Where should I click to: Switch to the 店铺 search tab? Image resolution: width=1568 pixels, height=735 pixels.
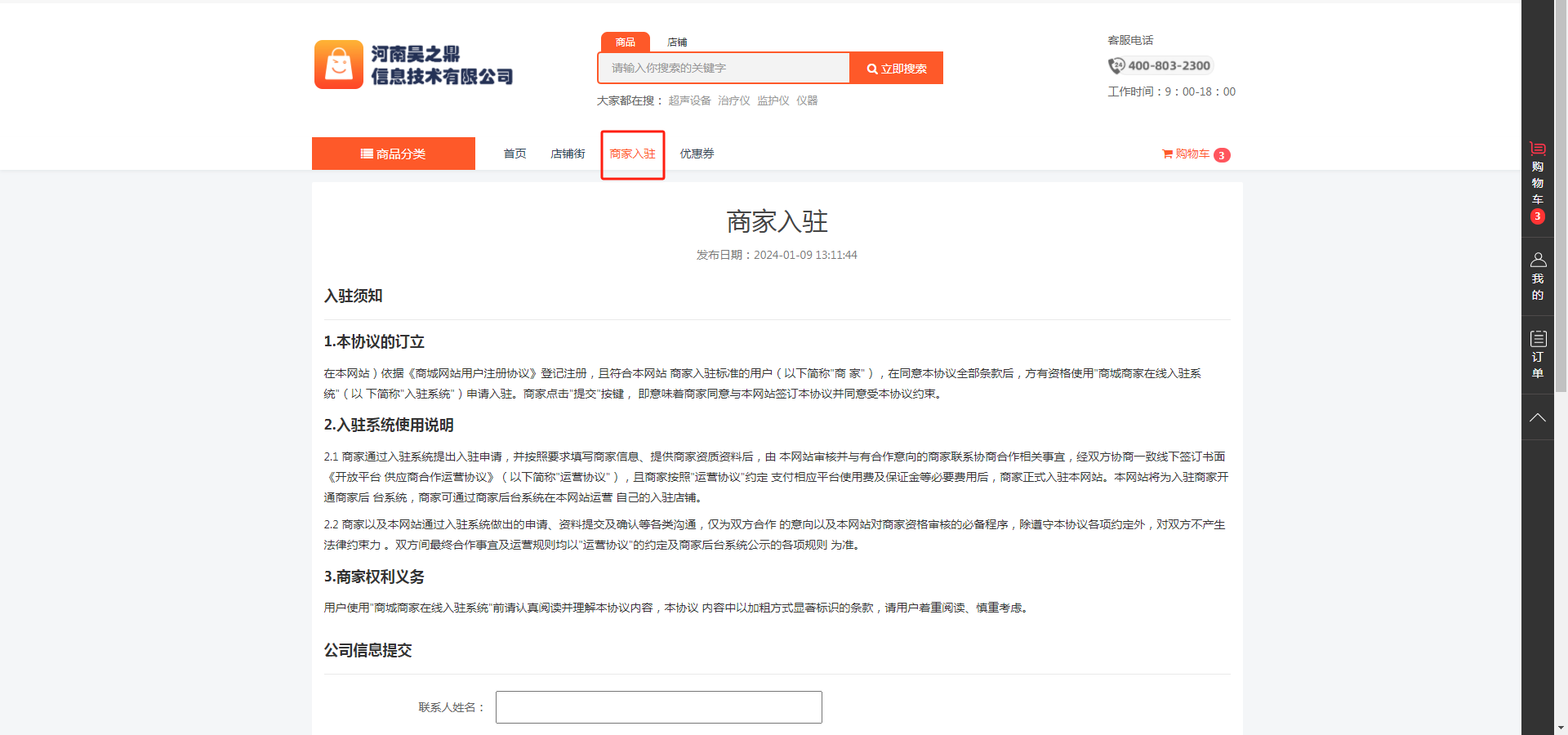(677, 42)
